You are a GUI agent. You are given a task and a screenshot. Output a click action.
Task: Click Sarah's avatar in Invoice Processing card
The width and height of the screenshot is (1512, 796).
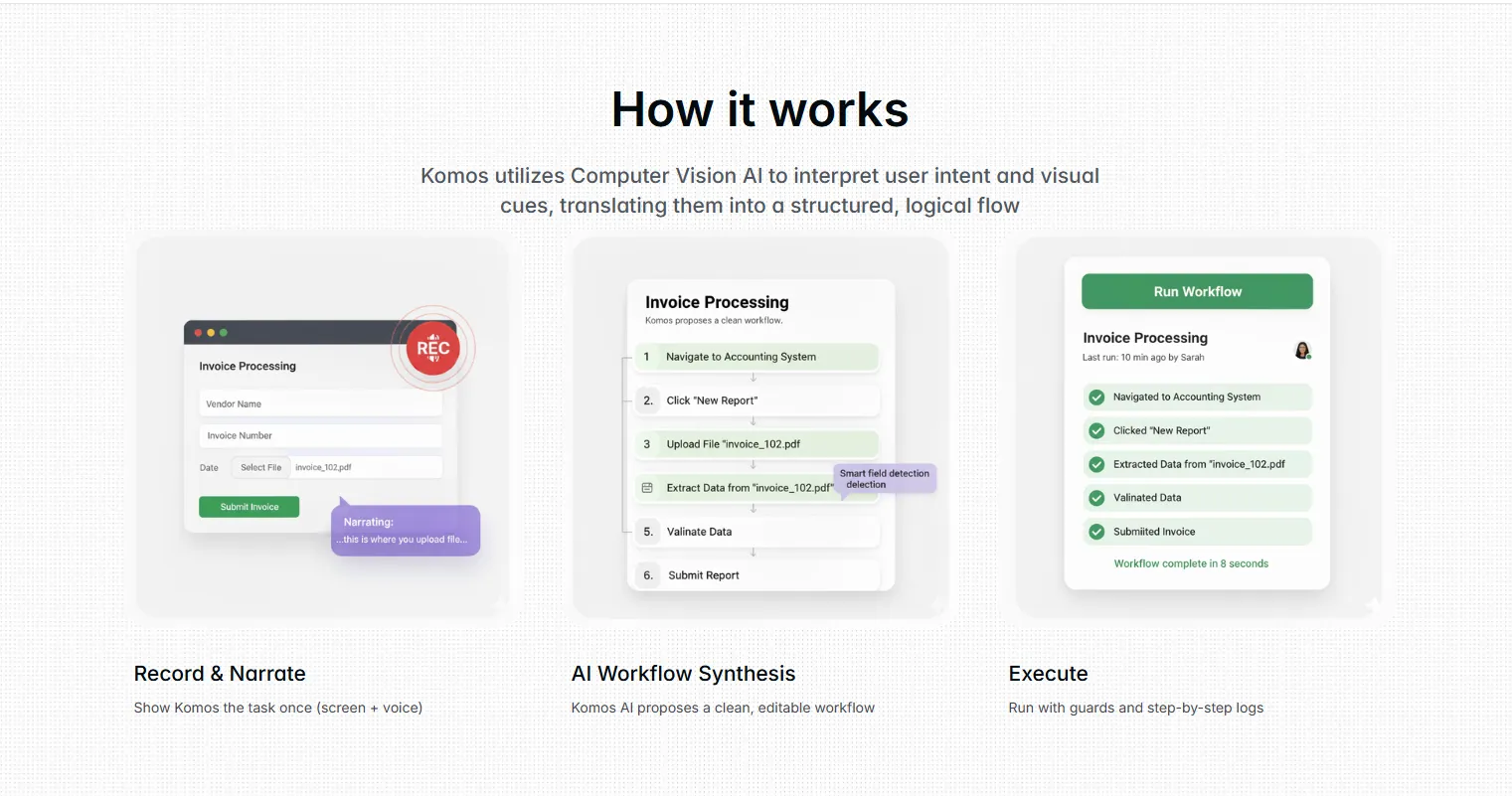(x=1302, y=350)
